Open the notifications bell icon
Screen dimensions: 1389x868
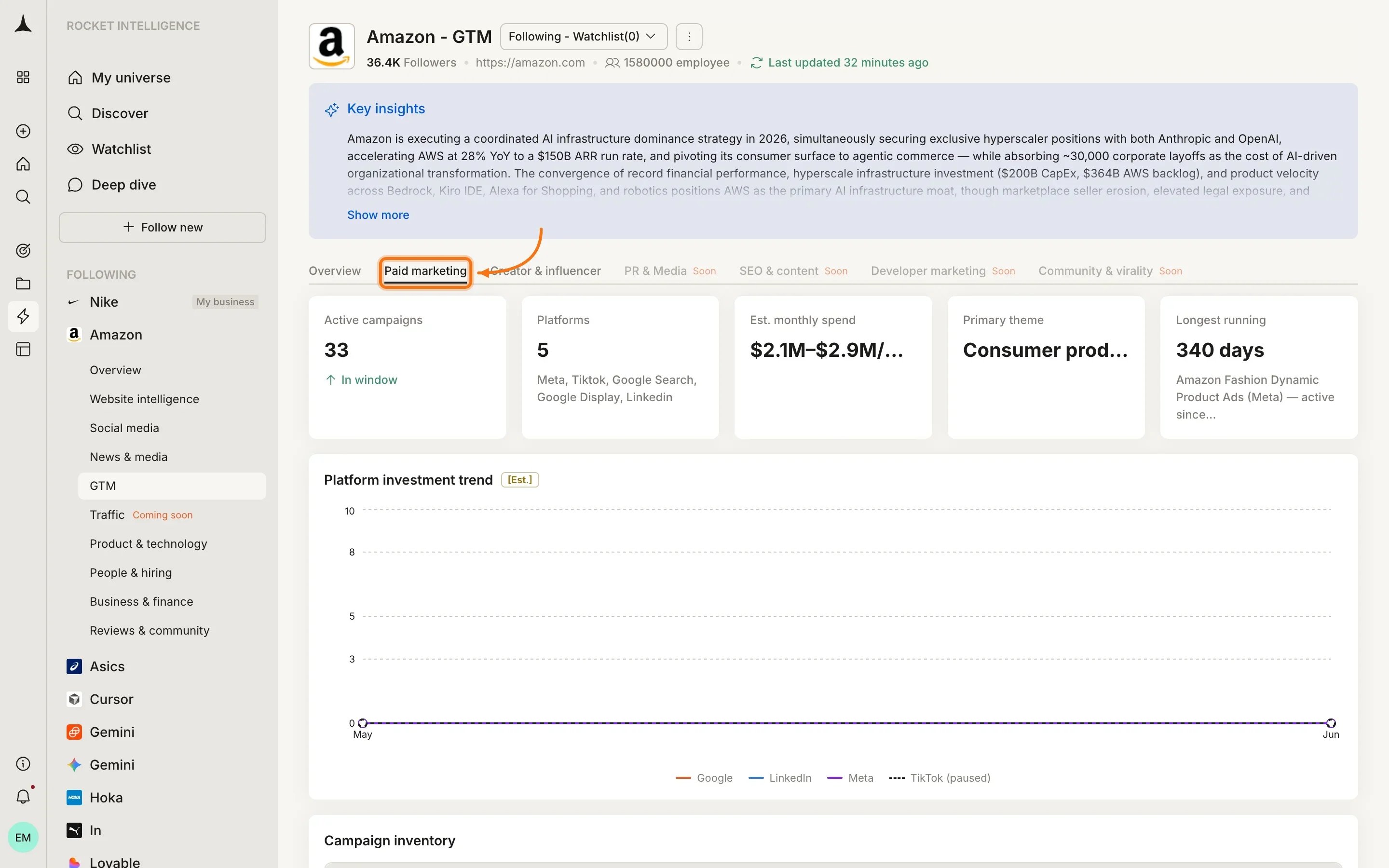23,797
